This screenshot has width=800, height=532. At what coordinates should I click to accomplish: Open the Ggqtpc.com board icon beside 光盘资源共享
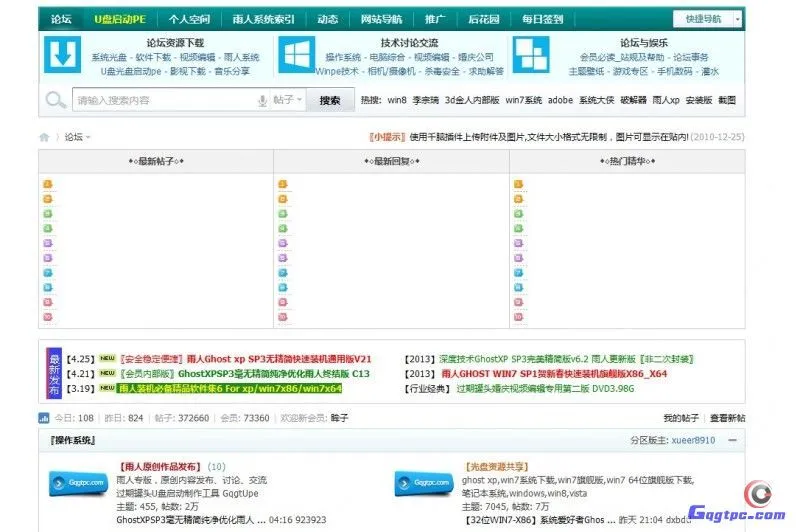coord(424,483)
